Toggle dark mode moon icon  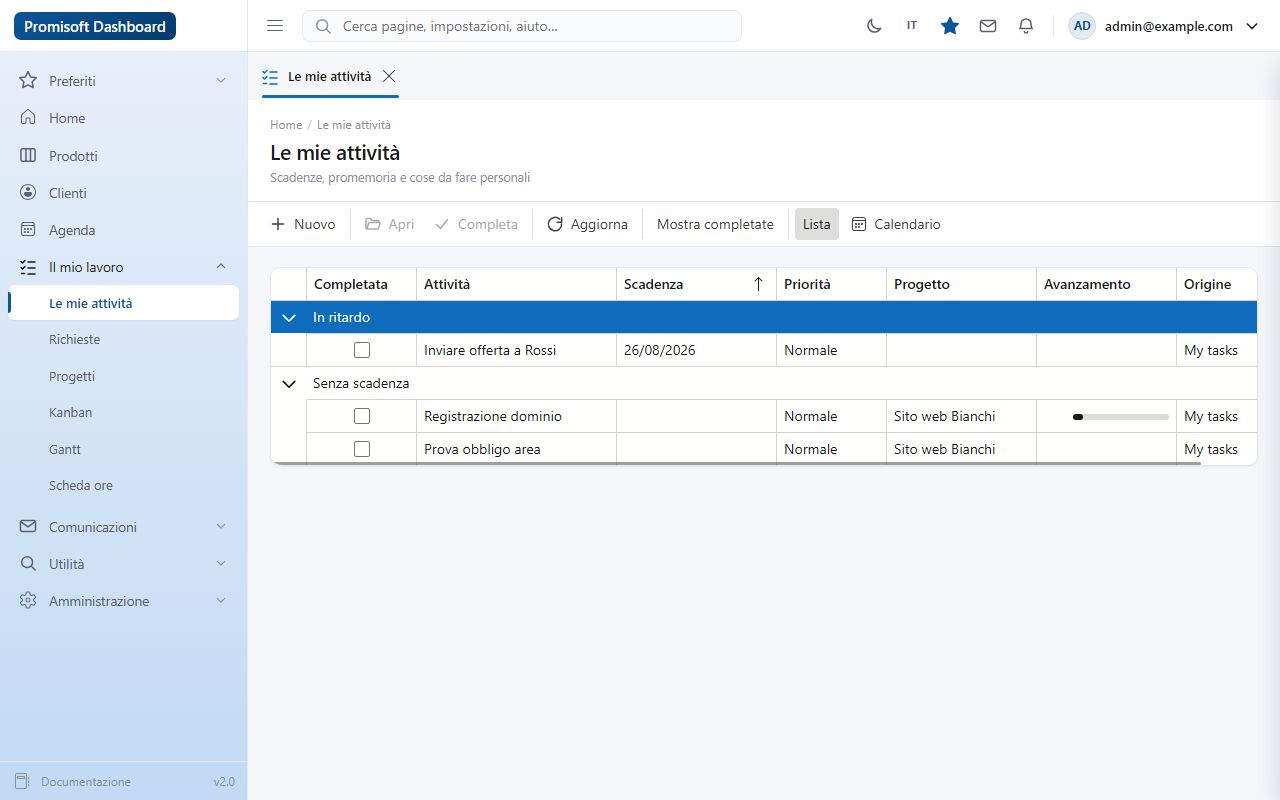[874, 26]
